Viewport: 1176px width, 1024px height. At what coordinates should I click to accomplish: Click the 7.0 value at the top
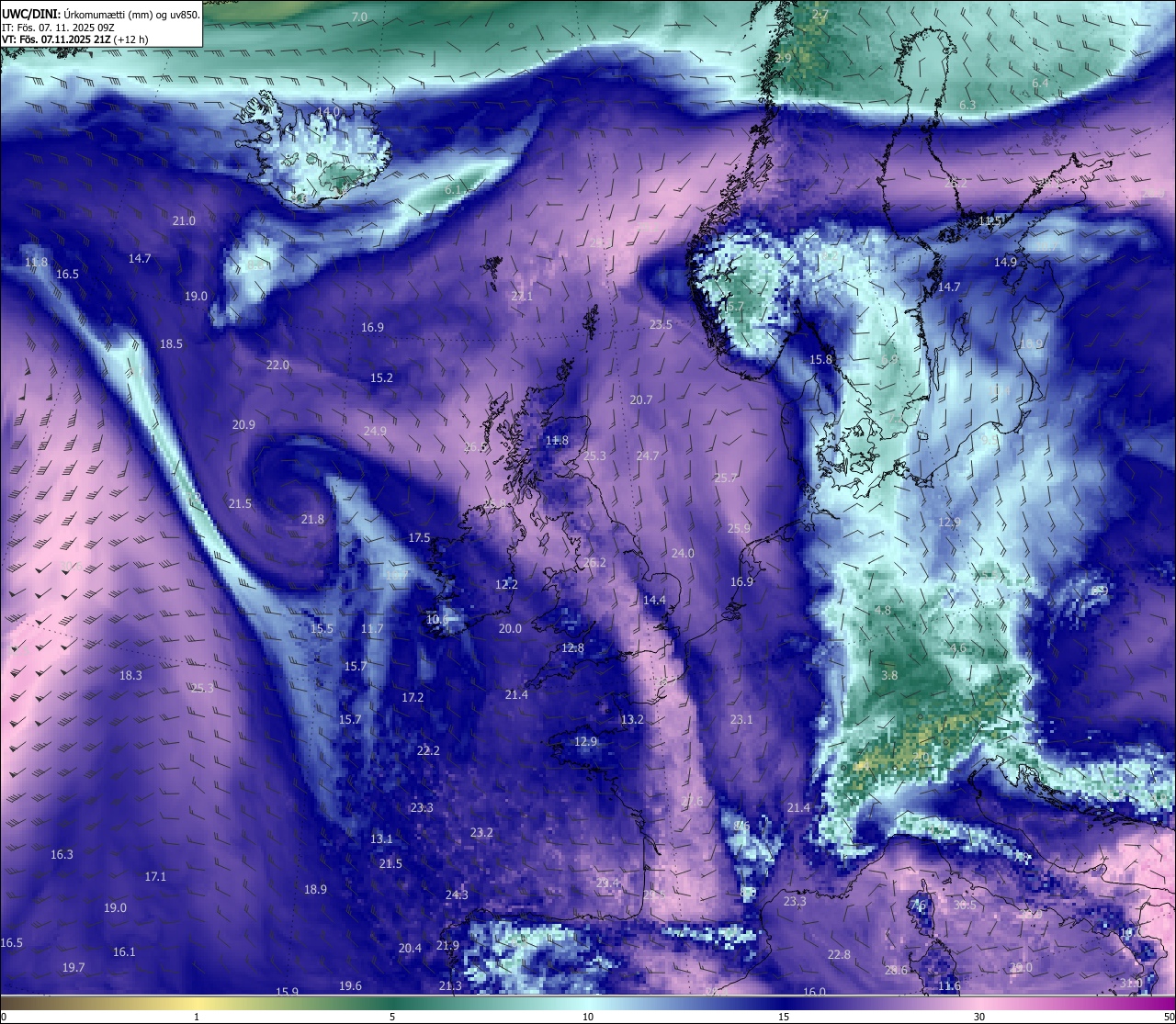click(359, 17)
